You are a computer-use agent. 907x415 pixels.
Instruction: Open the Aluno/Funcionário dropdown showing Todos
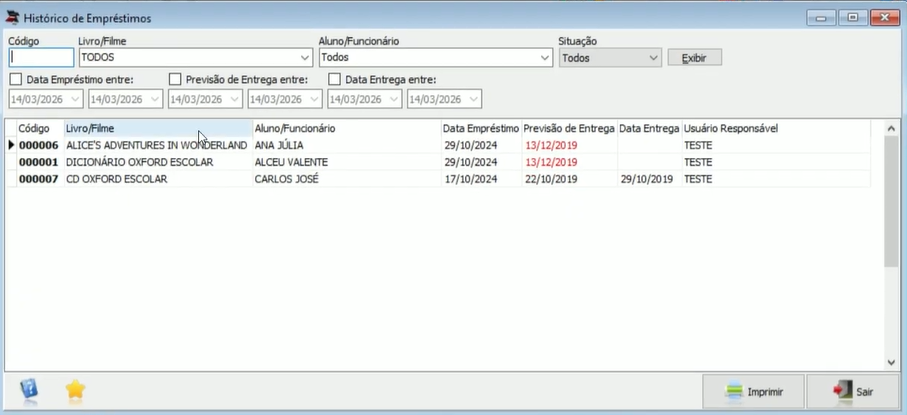[x=545, y=58]
